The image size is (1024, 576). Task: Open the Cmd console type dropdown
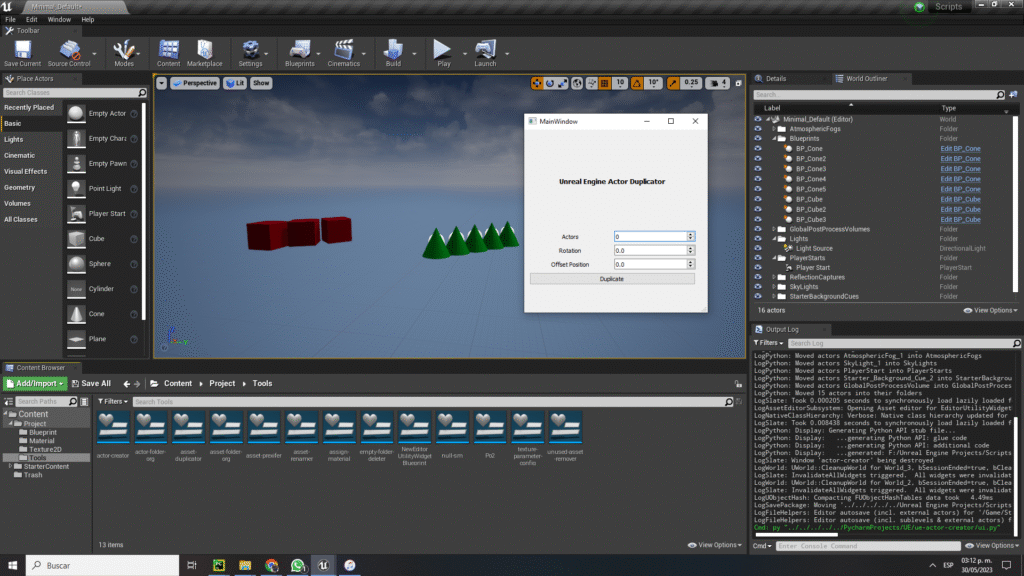click(763, 546)
